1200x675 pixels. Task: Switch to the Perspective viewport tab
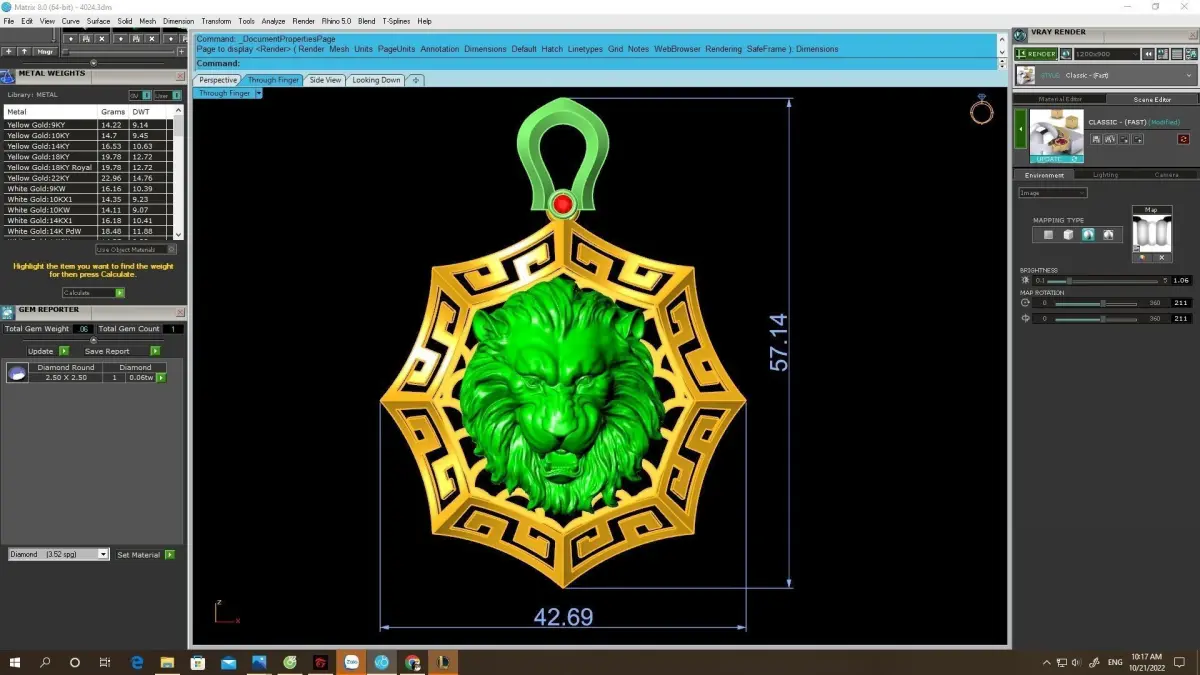[x=218, y=80]
